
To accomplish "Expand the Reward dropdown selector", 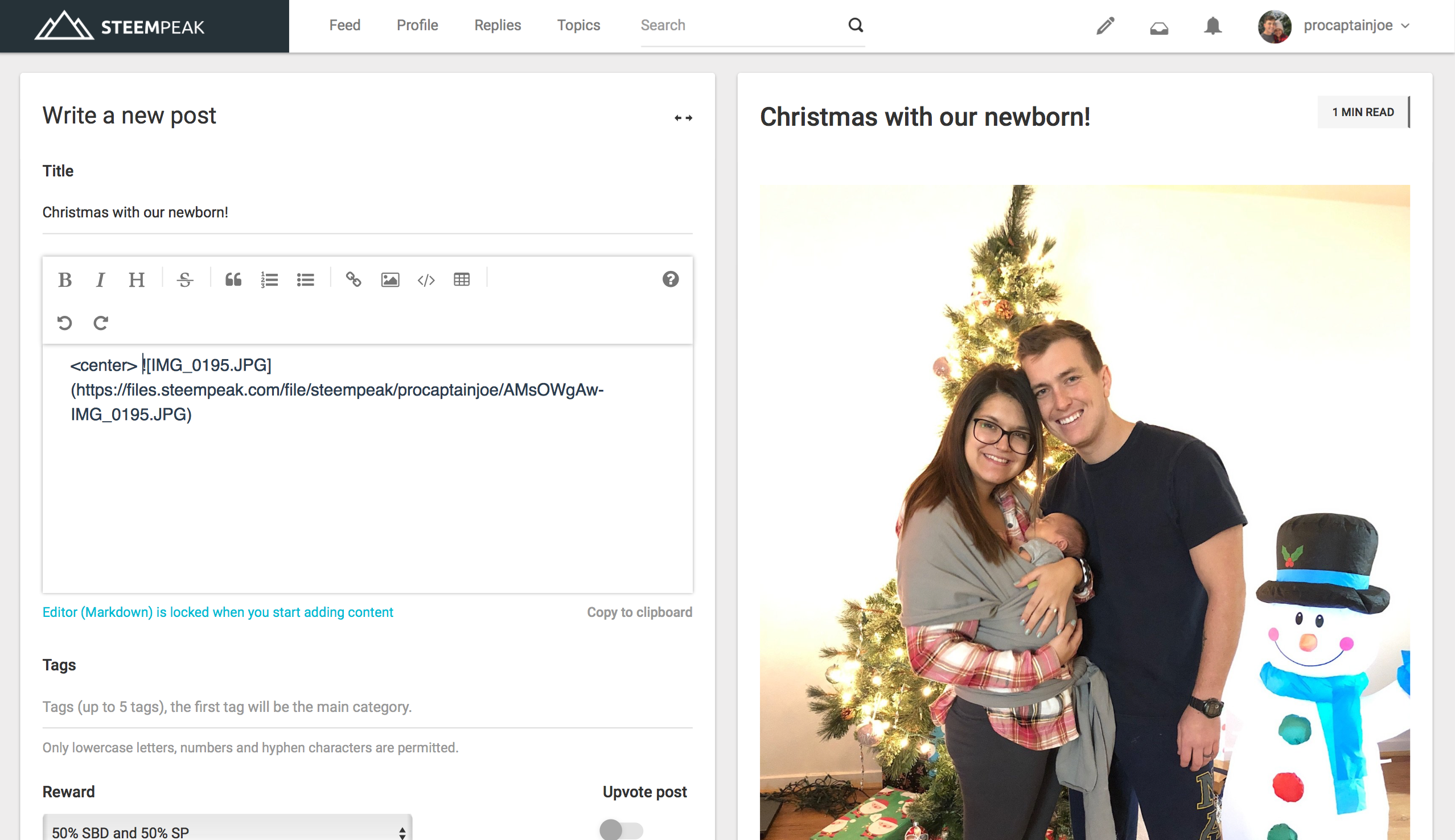I will (x=225, y=831).
